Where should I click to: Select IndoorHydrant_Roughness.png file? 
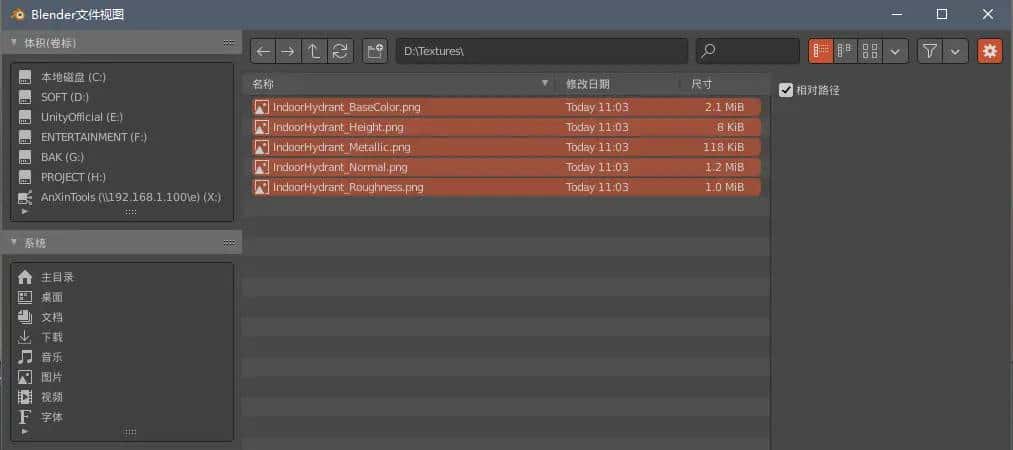(x=506, y=187)
